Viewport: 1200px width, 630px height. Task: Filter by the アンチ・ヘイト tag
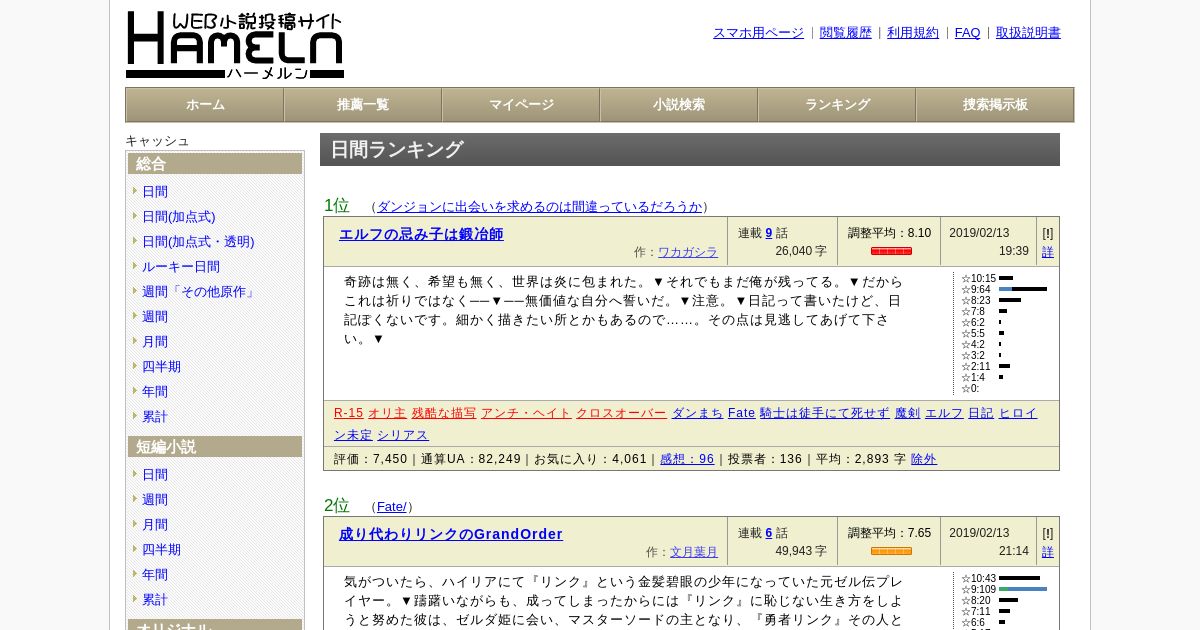(x=526, y=413)
